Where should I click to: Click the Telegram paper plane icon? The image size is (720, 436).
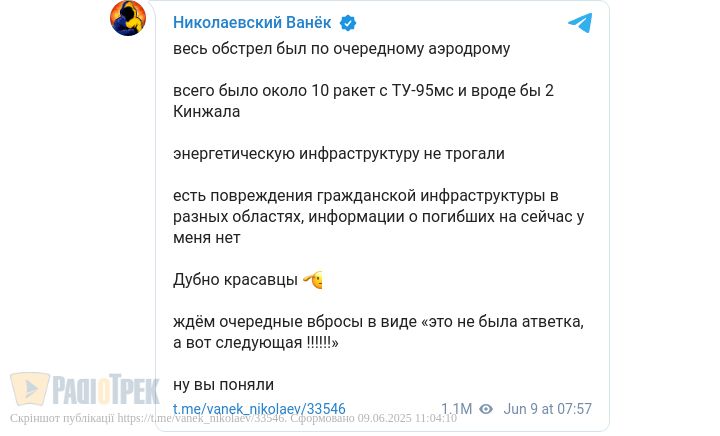coord(580,23)
